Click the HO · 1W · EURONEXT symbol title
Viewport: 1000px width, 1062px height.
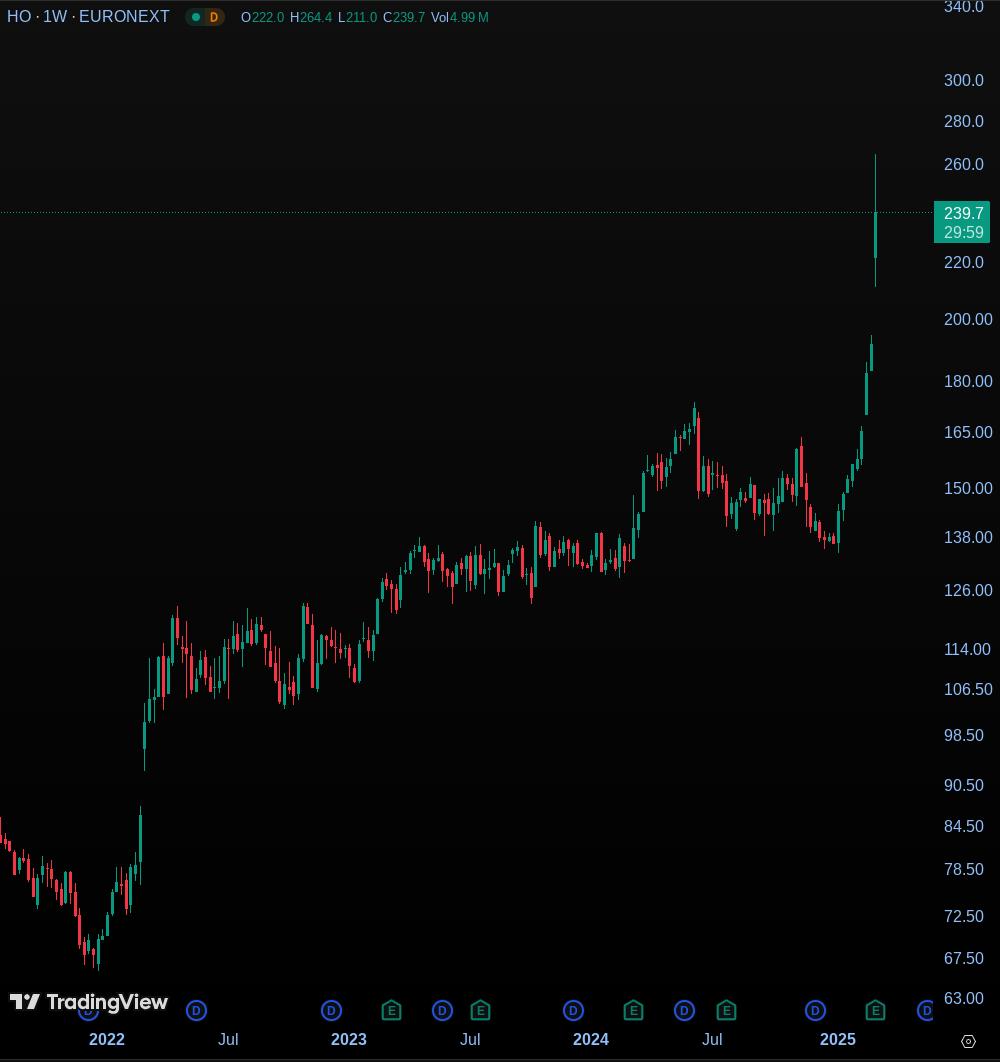[x=88, y=17]
